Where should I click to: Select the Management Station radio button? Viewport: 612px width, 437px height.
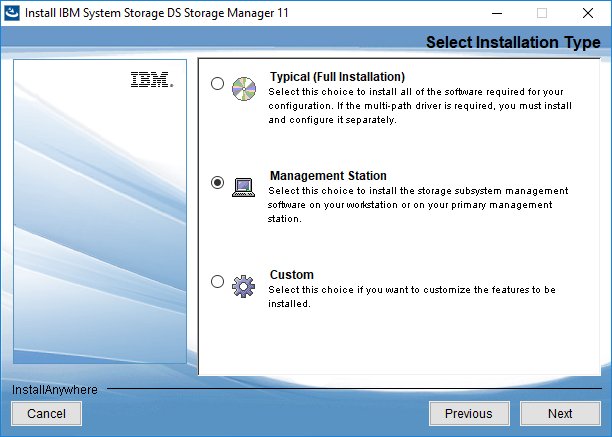click(x=217, y=182)
